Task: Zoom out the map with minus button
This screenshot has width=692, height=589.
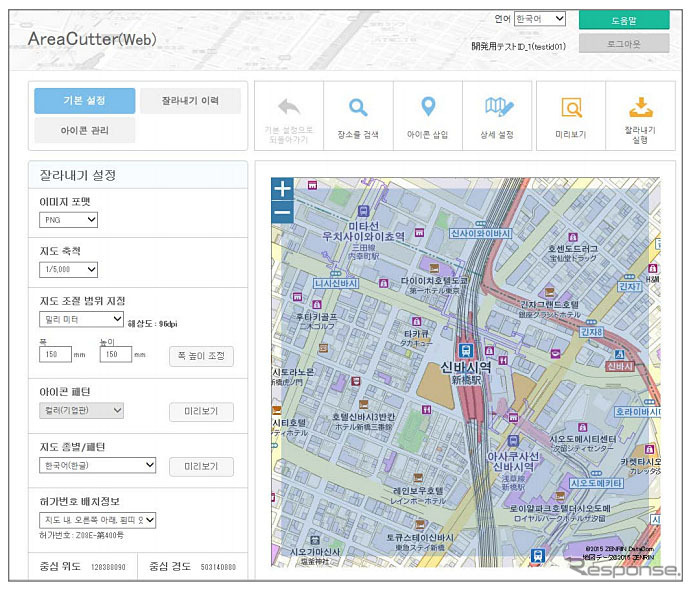Action: coord(282,212)
